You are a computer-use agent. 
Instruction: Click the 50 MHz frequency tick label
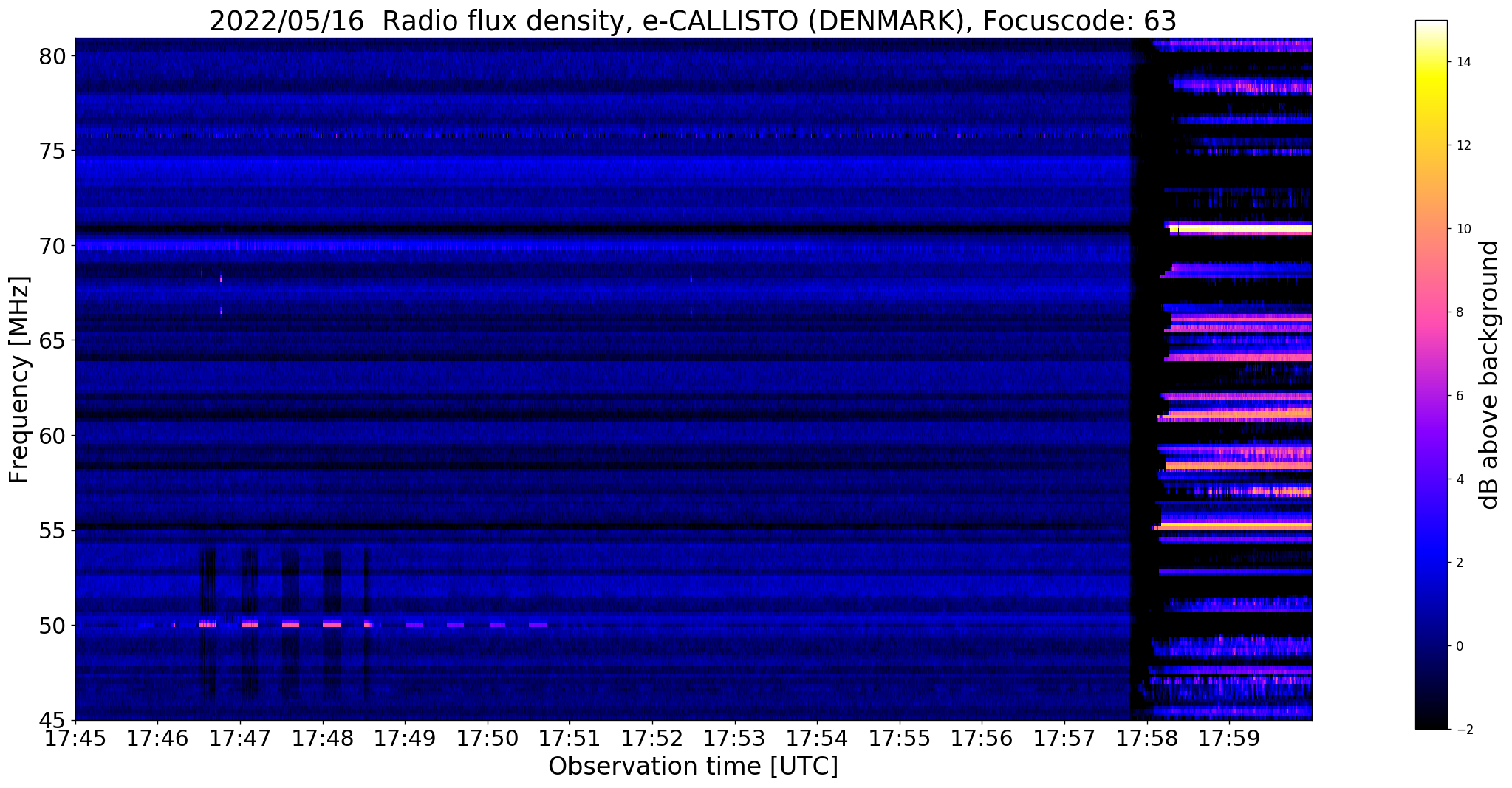point(52,626)
